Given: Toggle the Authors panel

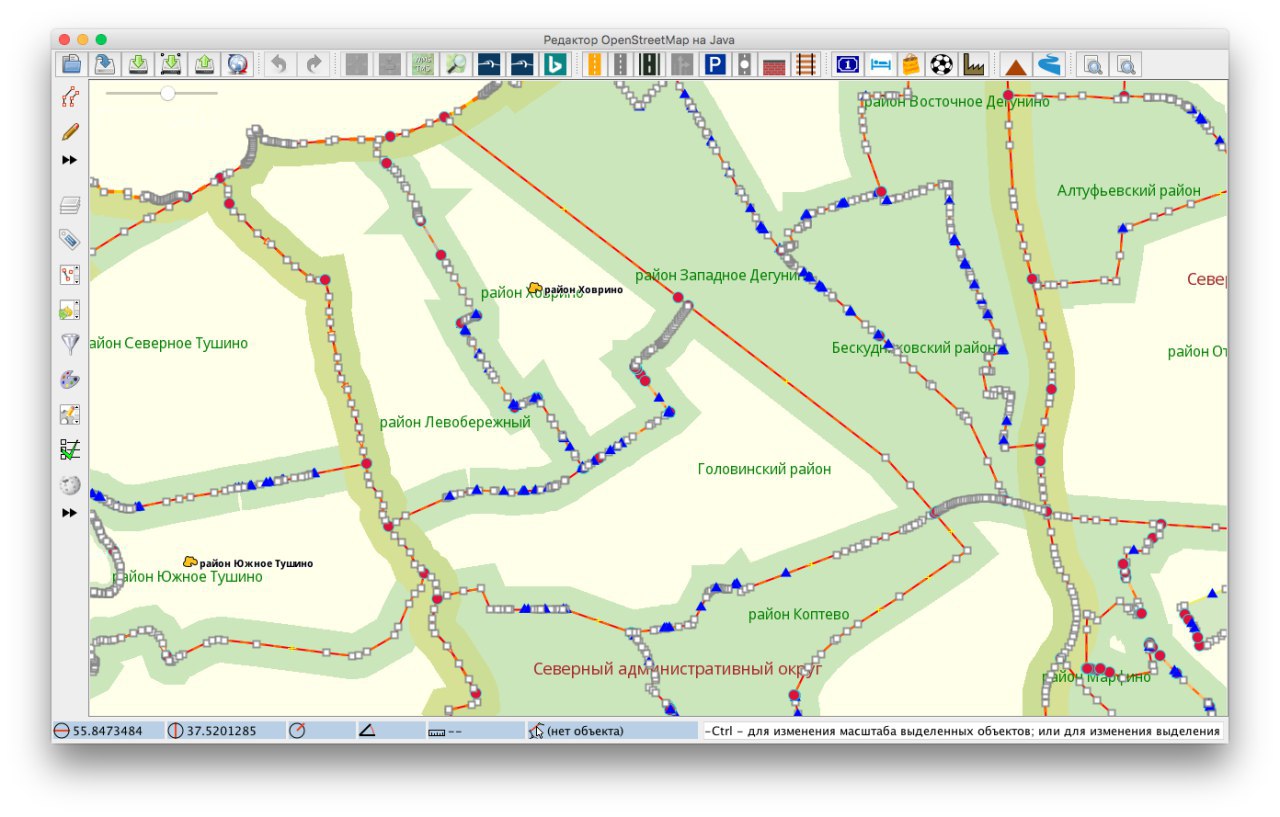Looking at the screenshot, I should 69,415.
